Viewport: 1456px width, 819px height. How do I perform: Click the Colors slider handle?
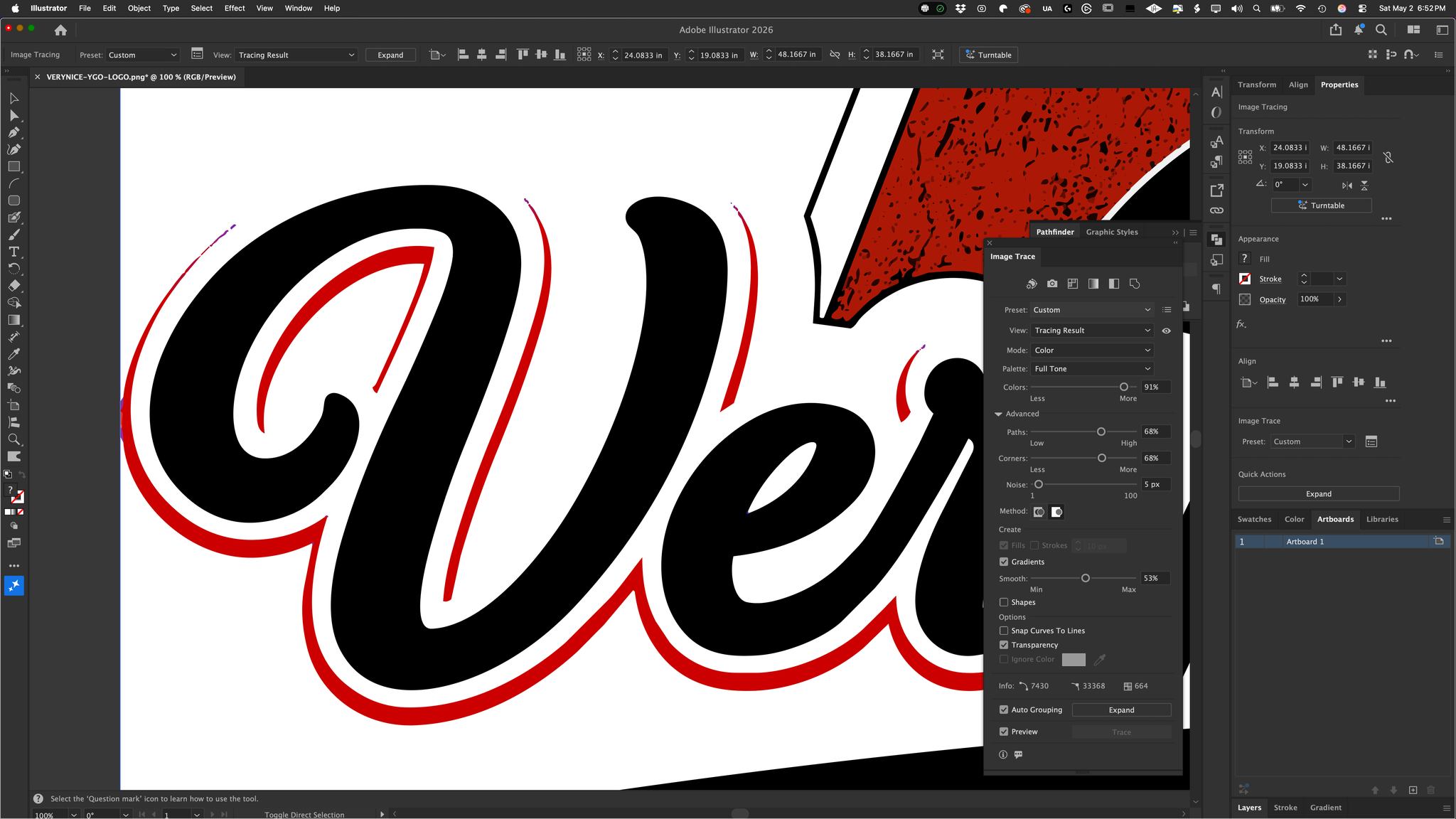(x=1124, y=387)
